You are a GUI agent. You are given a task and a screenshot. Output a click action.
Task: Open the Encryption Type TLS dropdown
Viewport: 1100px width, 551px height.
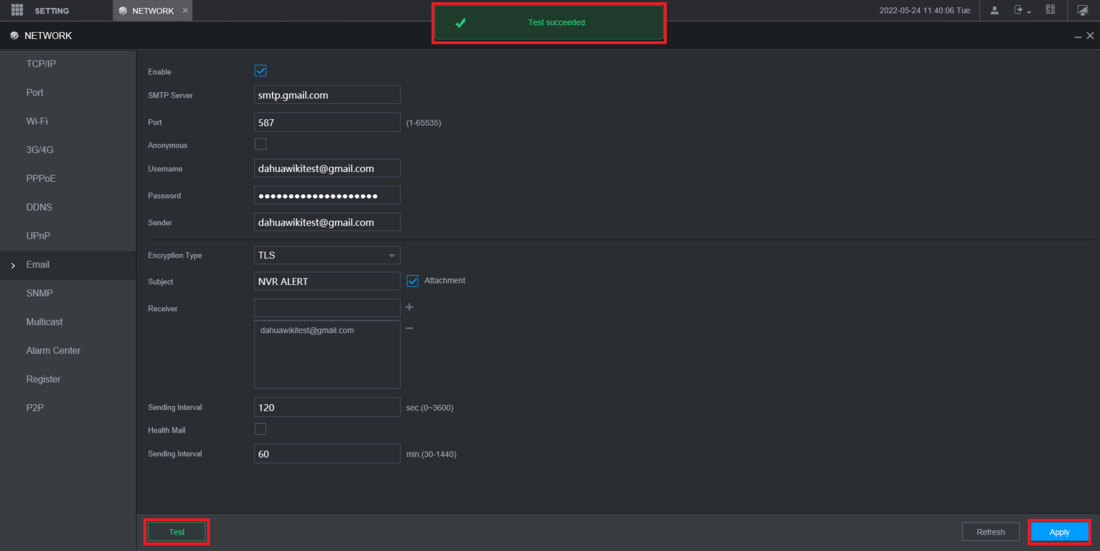click(x=327, y=255)
